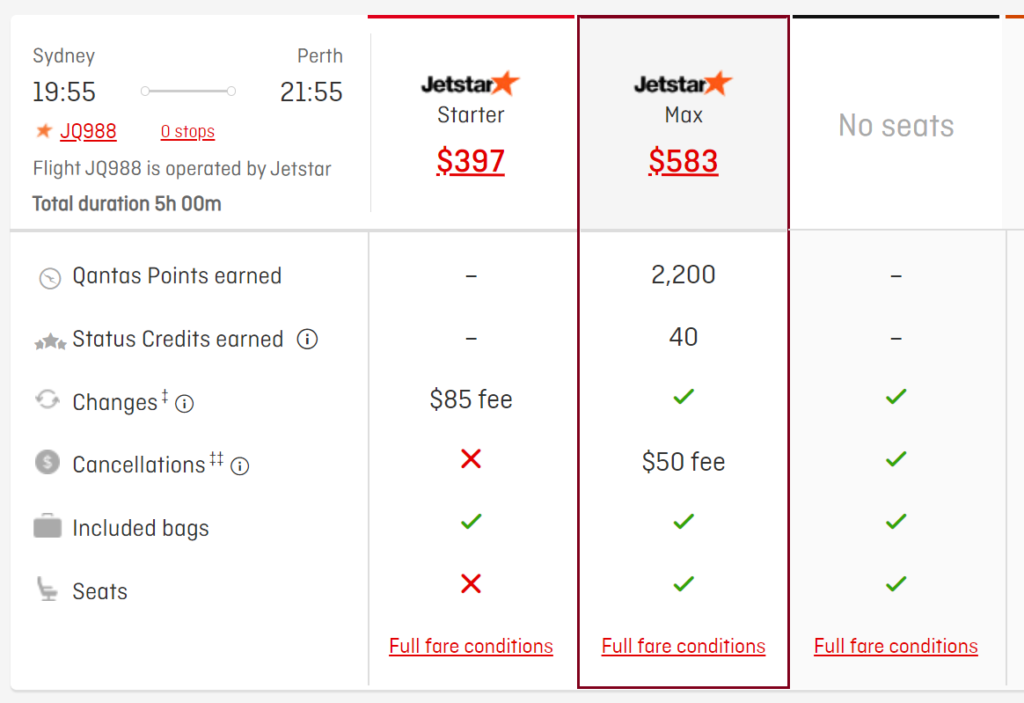Open Full fare conditions in third column
Screen dimensions: 1024x703
pos(895,646)
